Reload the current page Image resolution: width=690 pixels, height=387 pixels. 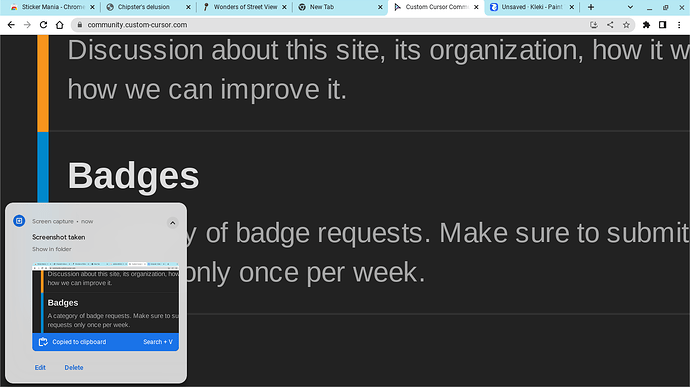[43, 25]
